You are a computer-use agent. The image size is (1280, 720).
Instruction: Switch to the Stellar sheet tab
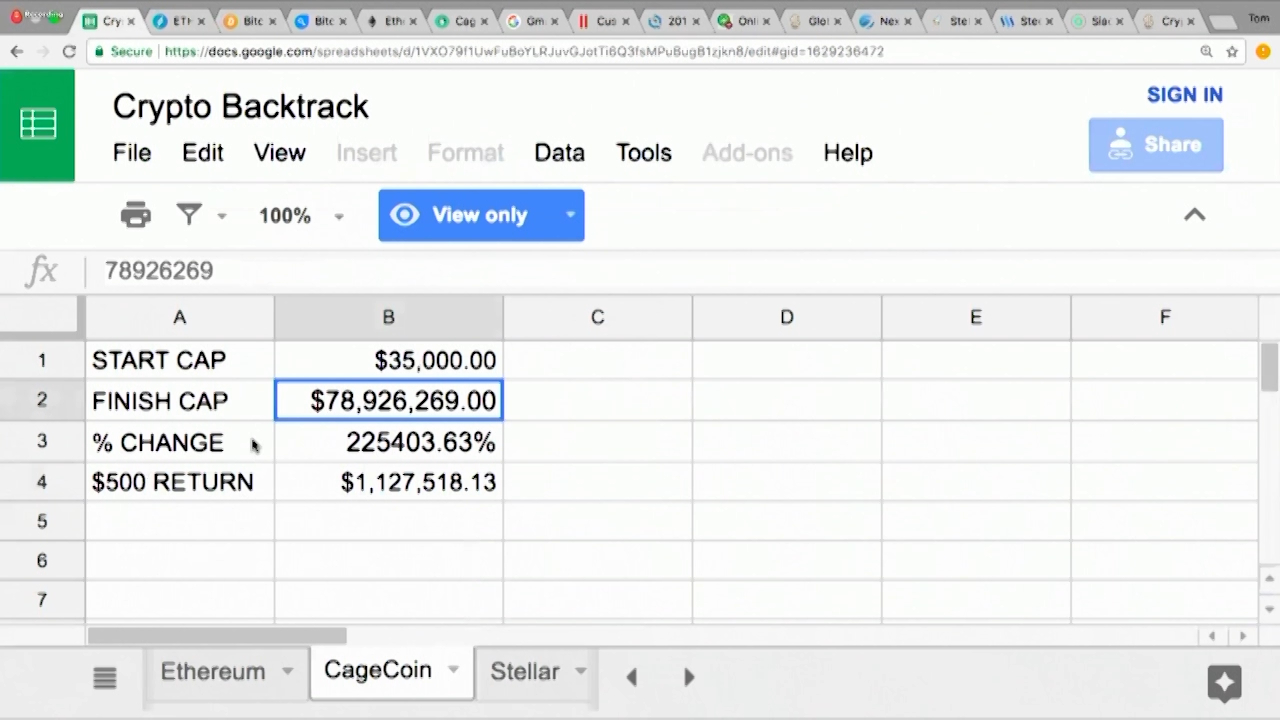pyautogui.click(x=524, y=672)
